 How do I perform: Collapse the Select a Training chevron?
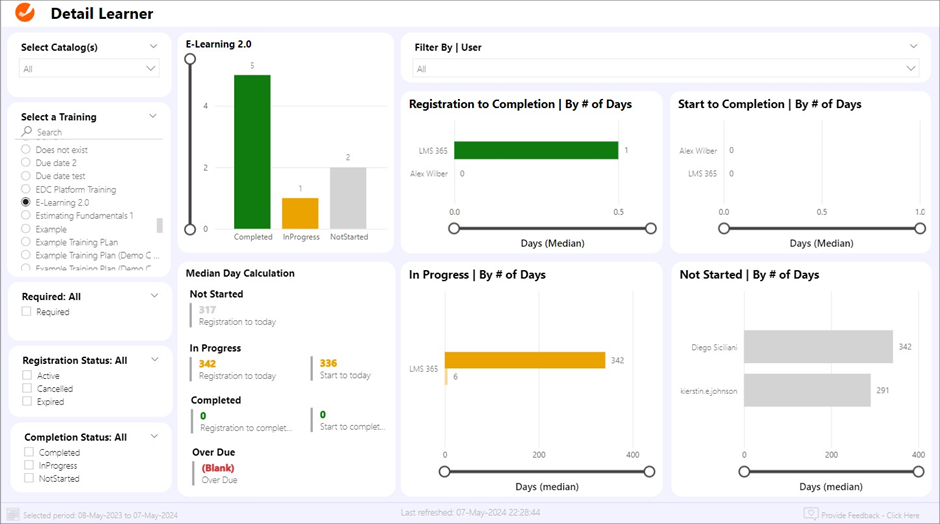pos(153,116)
